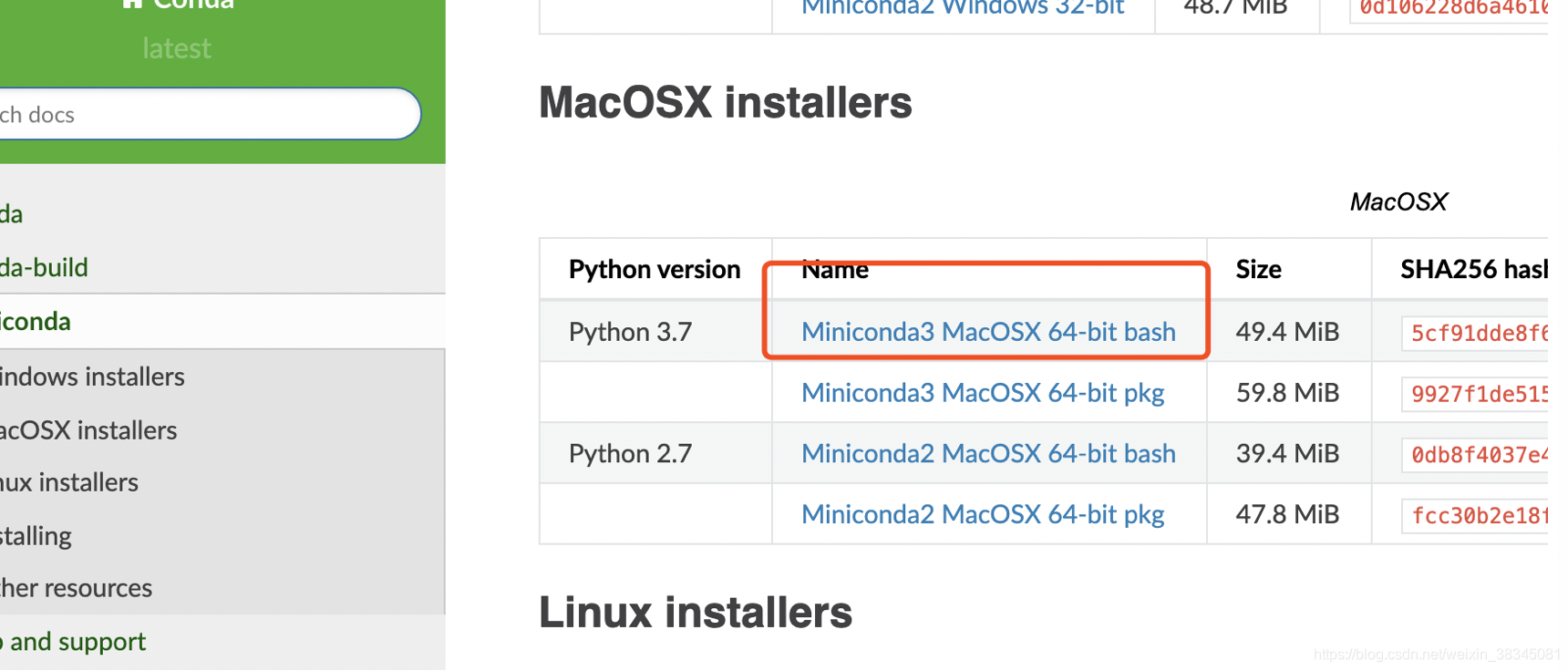
Task: Go to Linux installers sidebar section
Action: click(69, 482)
